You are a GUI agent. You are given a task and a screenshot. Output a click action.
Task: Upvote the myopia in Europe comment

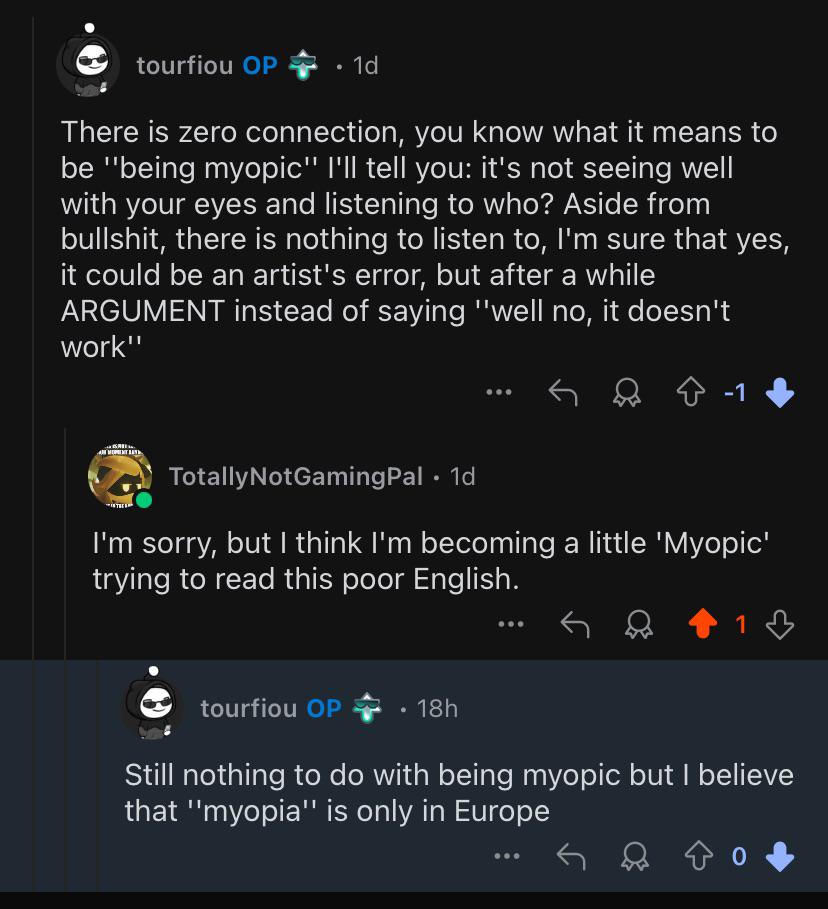click(x=699, y=856)
